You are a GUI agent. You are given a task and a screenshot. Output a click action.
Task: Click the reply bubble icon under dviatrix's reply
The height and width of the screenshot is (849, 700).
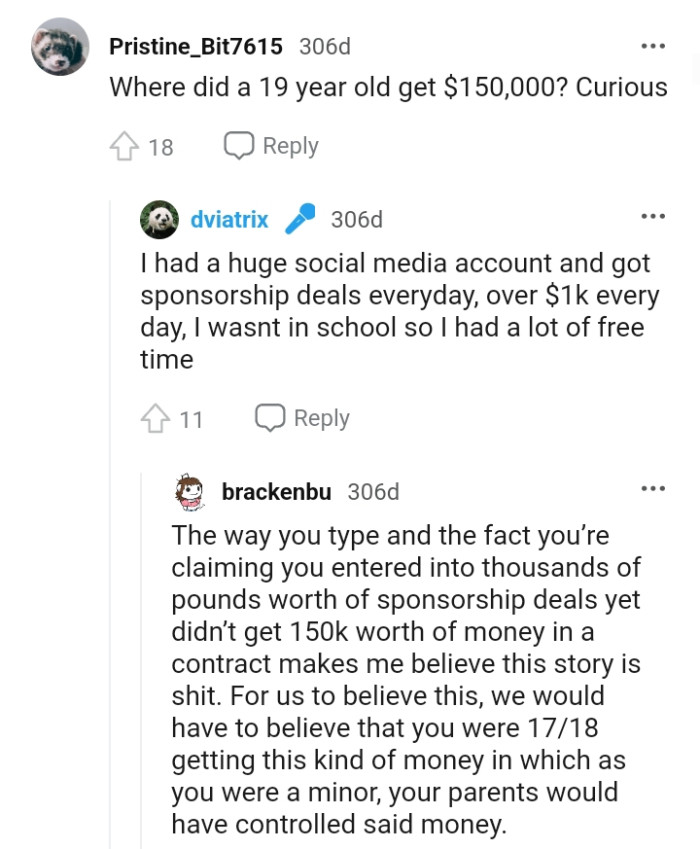coord(270,417)
